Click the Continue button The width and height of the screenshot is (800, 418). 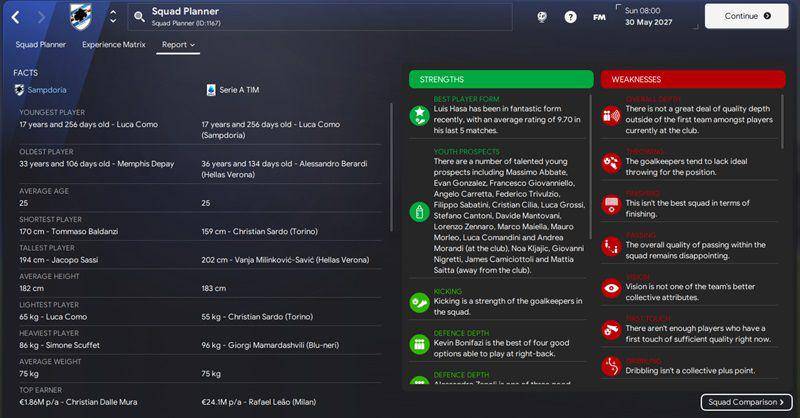click(746, 16)
